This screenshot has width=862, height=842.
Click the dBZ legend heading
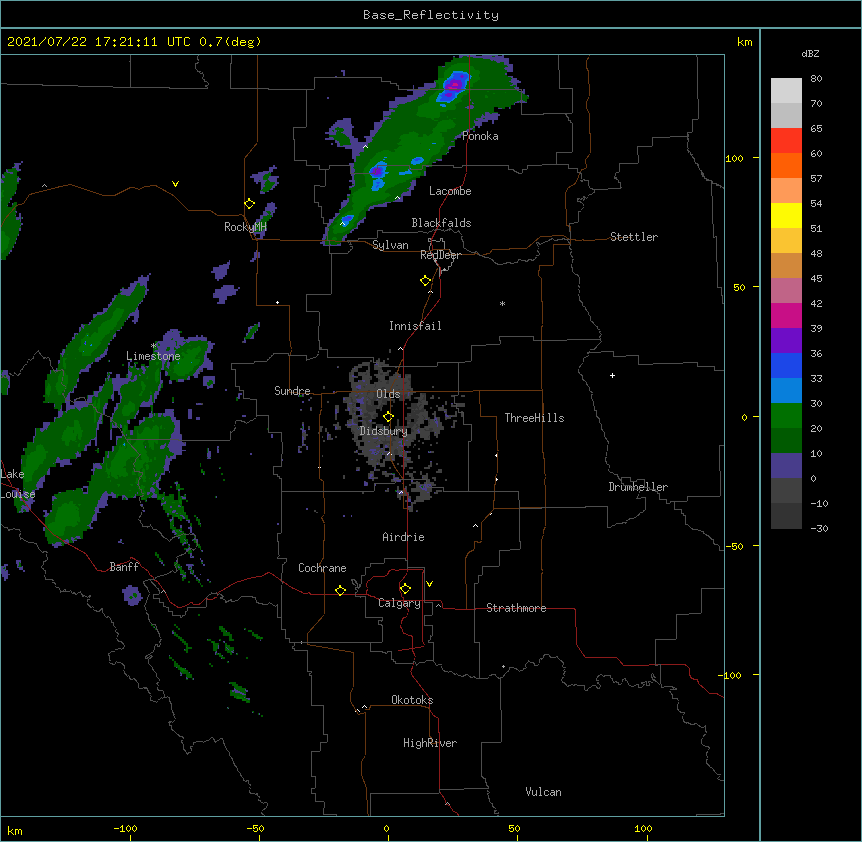pos(810,54)
